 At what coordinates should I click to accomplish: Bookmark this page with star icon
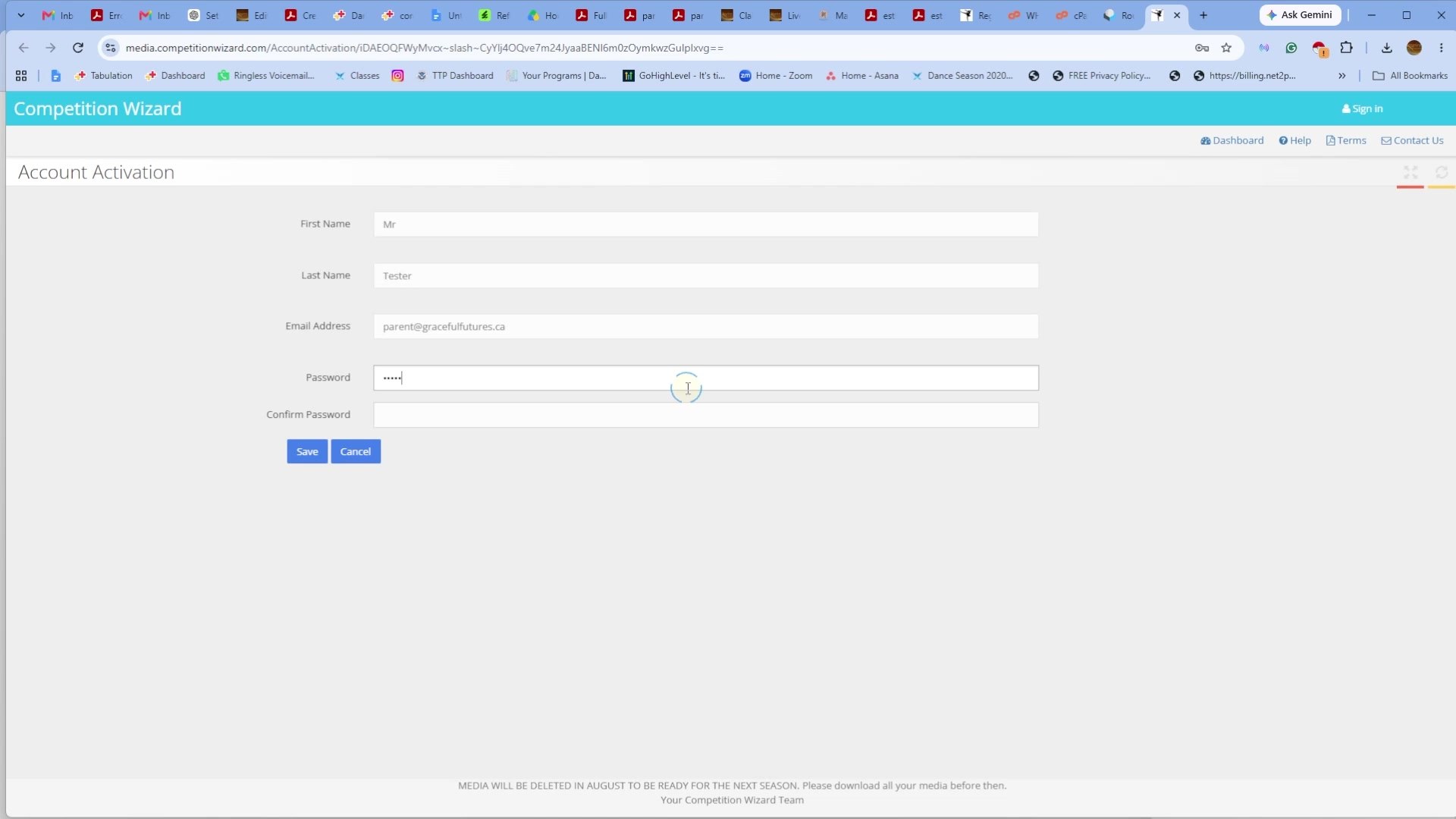click(1226, 48)
